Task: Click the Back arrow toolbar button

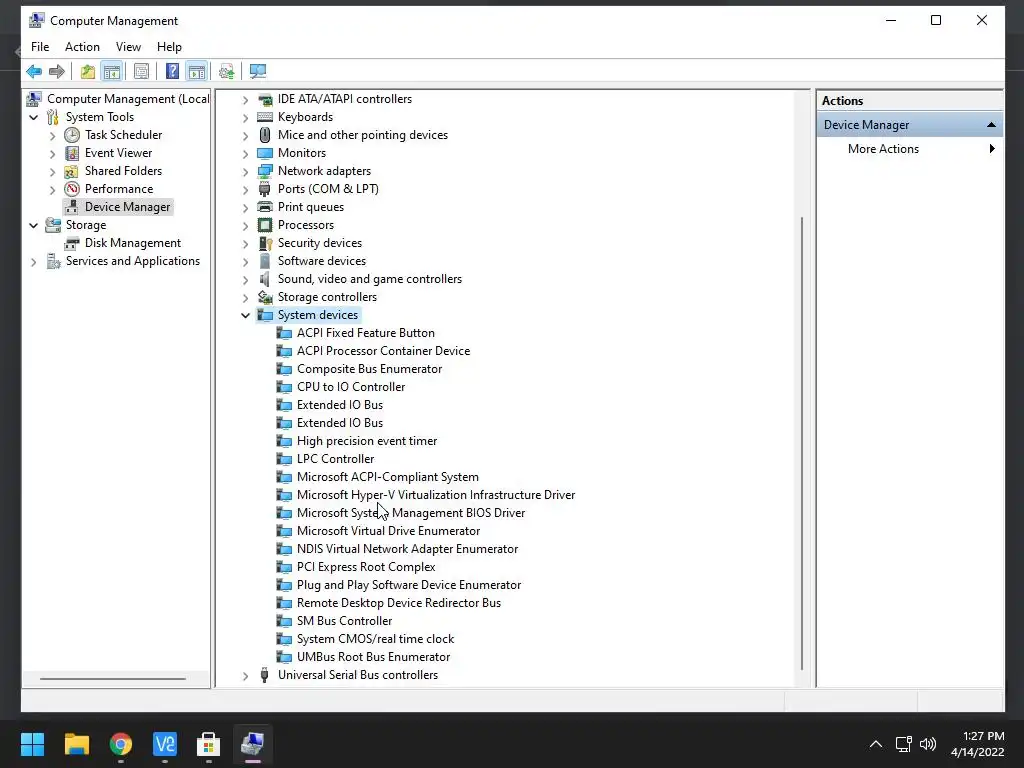Action: 34,71
